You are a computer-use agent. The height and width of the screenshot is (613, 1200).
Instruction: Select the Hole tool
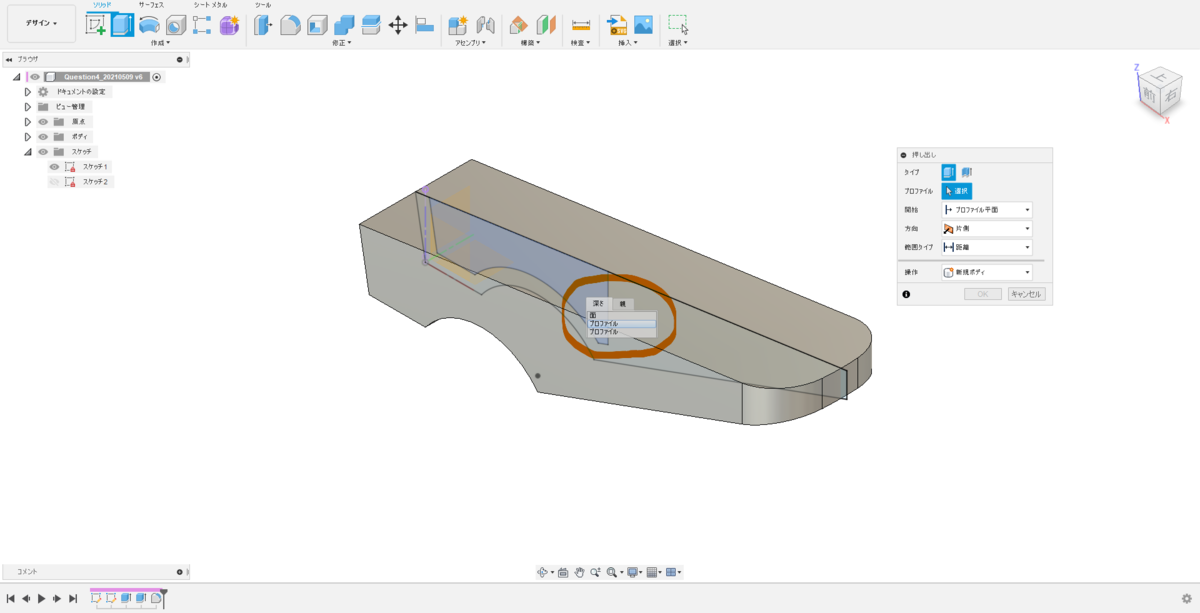click(176, 25)
